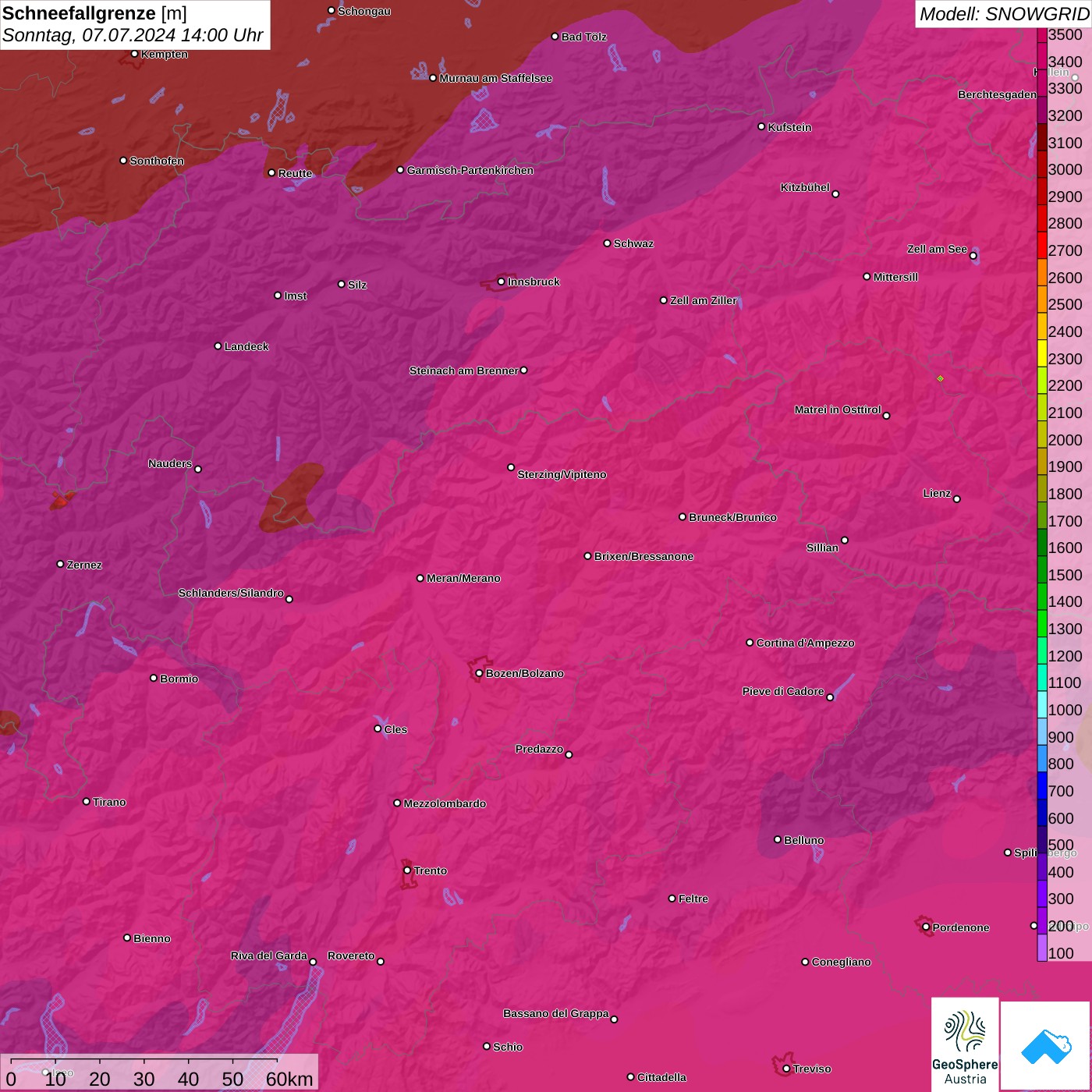Select the Trento city marker
Image resolution: width=1092 pixels, height=1092 pixels.
click(x=407, y=870)
